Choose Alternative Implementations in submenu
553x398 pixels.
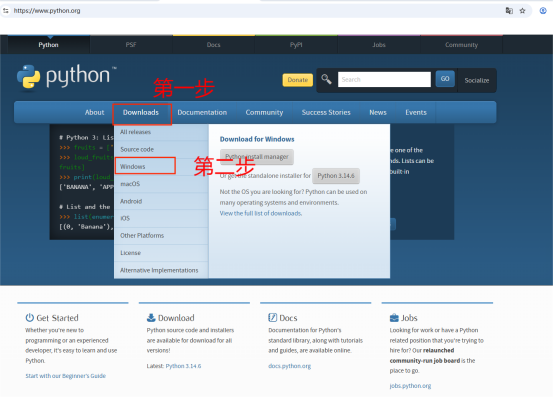(x=161, y=270)
